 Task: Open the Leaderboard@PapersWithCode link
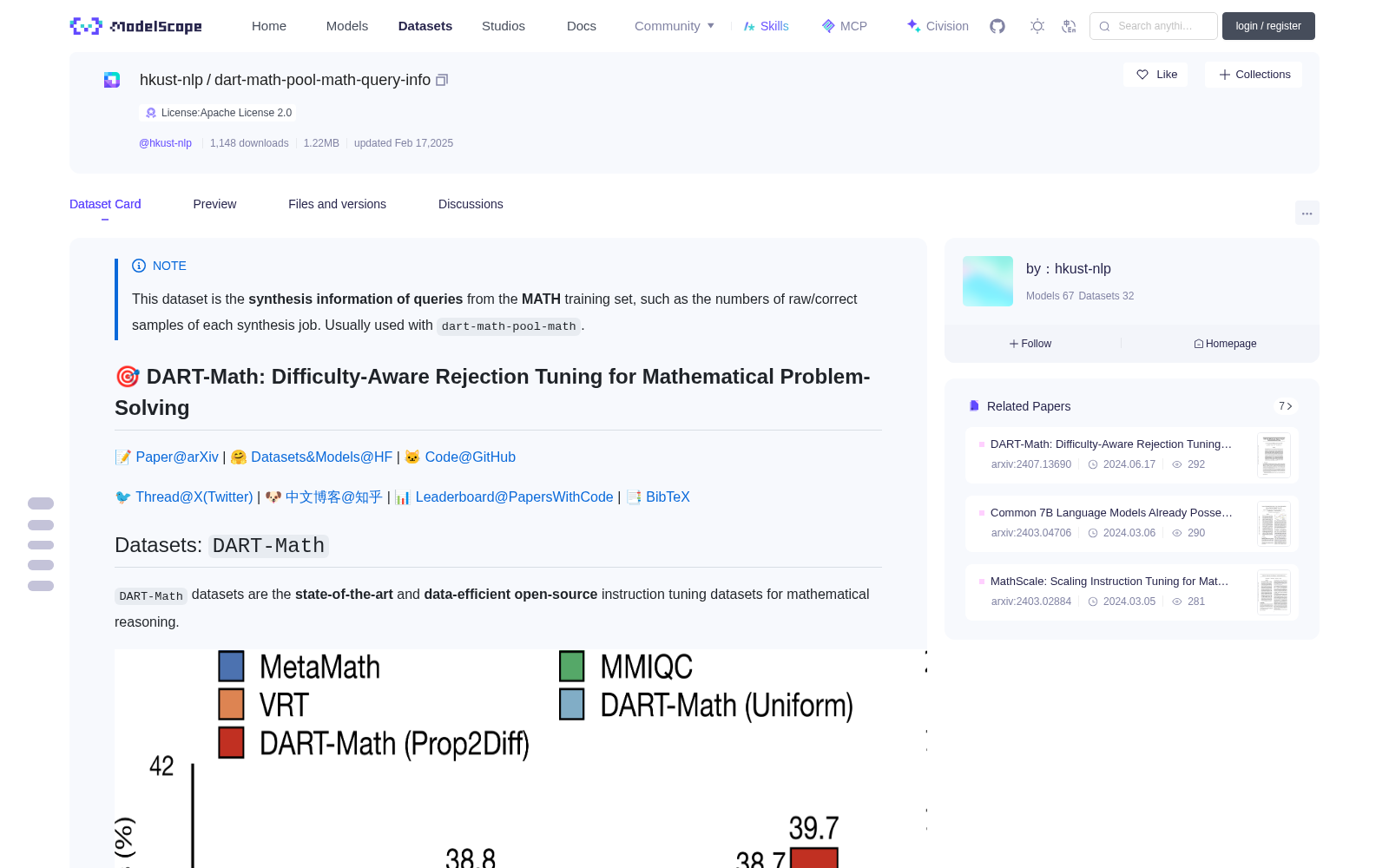point(514,496)
